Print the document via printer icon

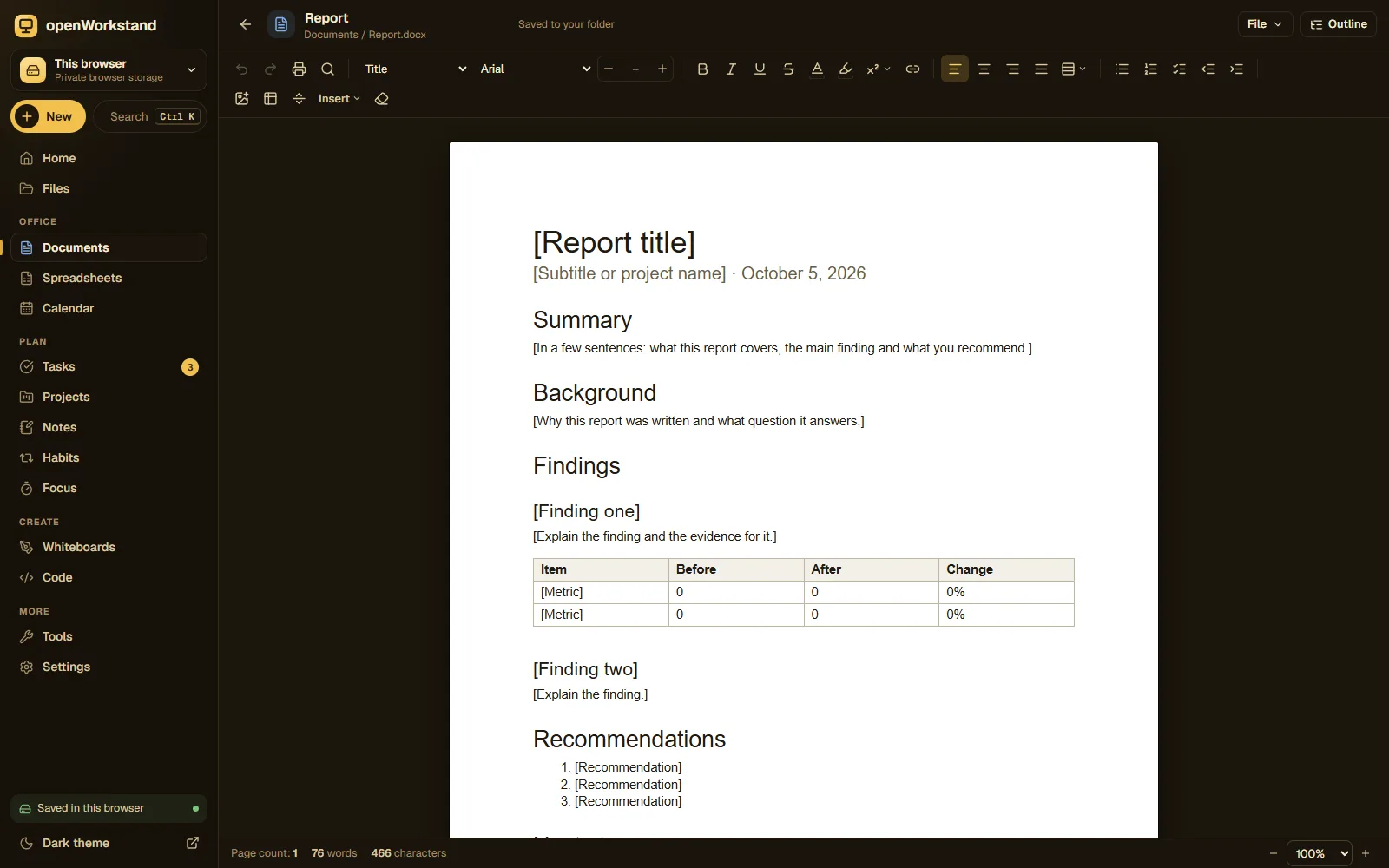click(x=300, y=69)
